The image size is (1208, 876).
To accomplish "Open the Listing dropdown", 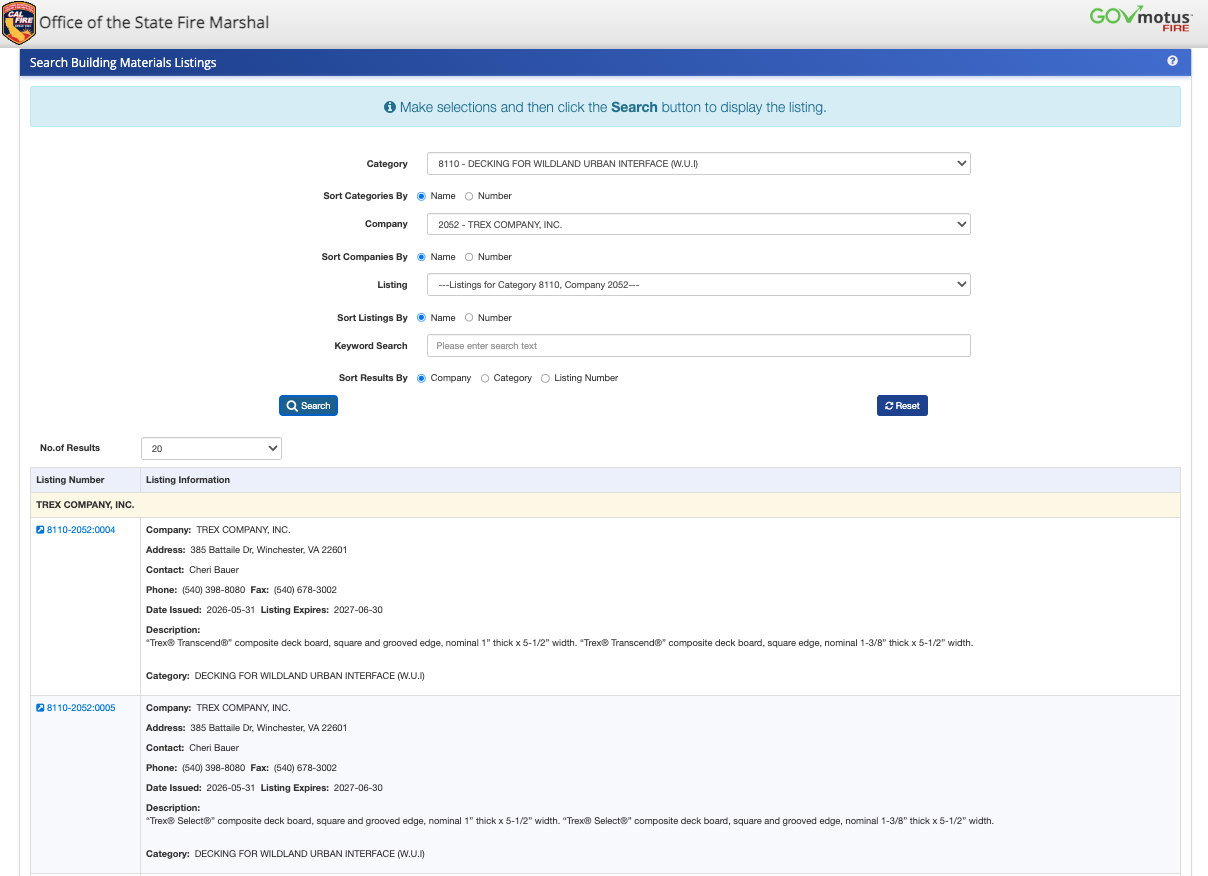I will click(x=698, y=285).
